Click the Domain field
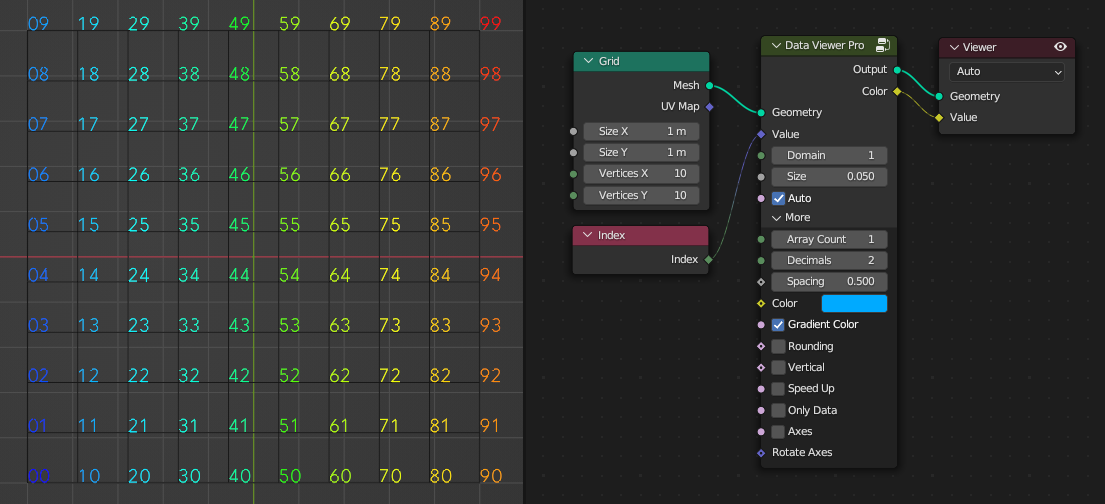The height and width of the screenshot is (504, 1105). pyautogui.click(x=829, y=155)
